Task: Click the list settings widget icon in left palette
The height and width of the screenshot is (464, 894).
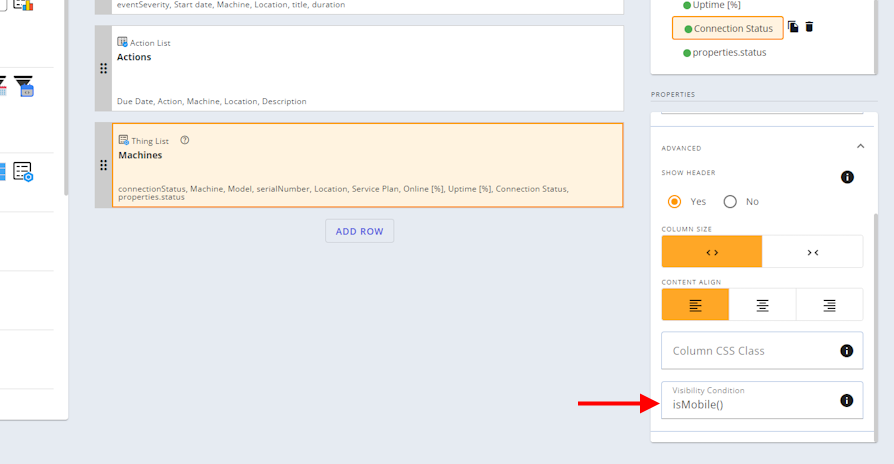Action: (x=23, y=171)
